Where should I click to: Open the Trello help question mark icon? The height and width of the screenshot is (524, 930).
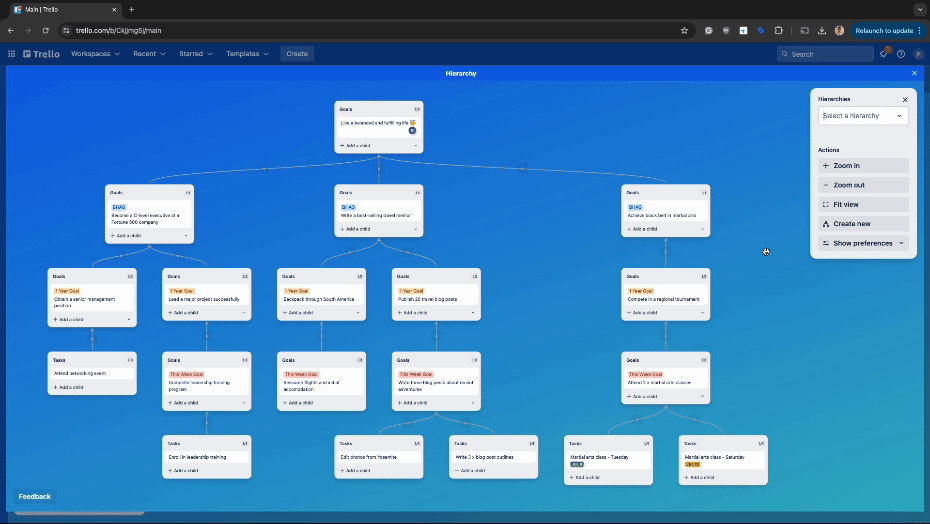point(901,54)
